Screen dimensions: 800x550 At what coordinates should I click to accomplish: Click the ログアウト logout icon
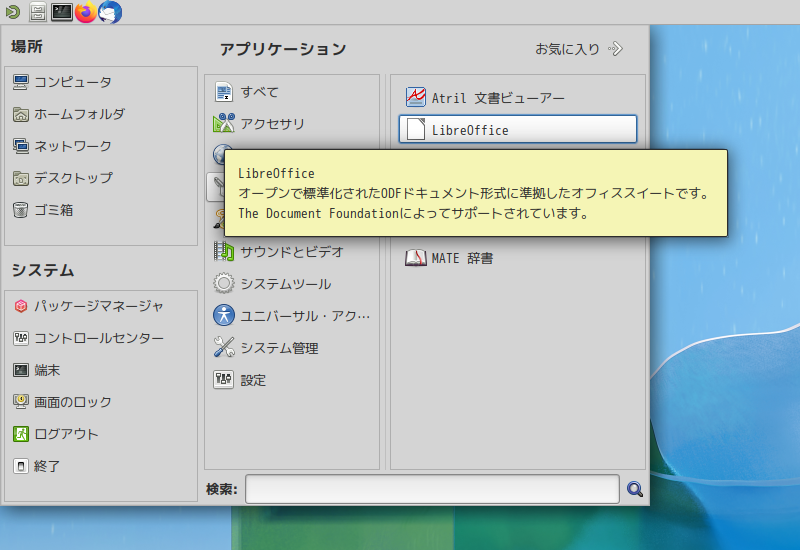pyautogui.click(x=20, y=434)
